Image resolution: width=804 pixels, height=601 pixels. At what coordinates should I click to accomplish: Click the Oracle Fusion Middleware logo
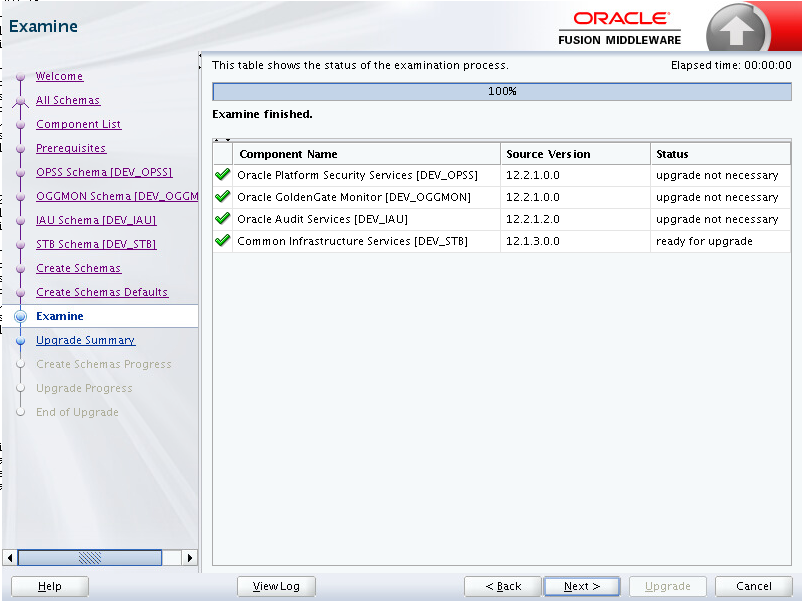point(619,28)
